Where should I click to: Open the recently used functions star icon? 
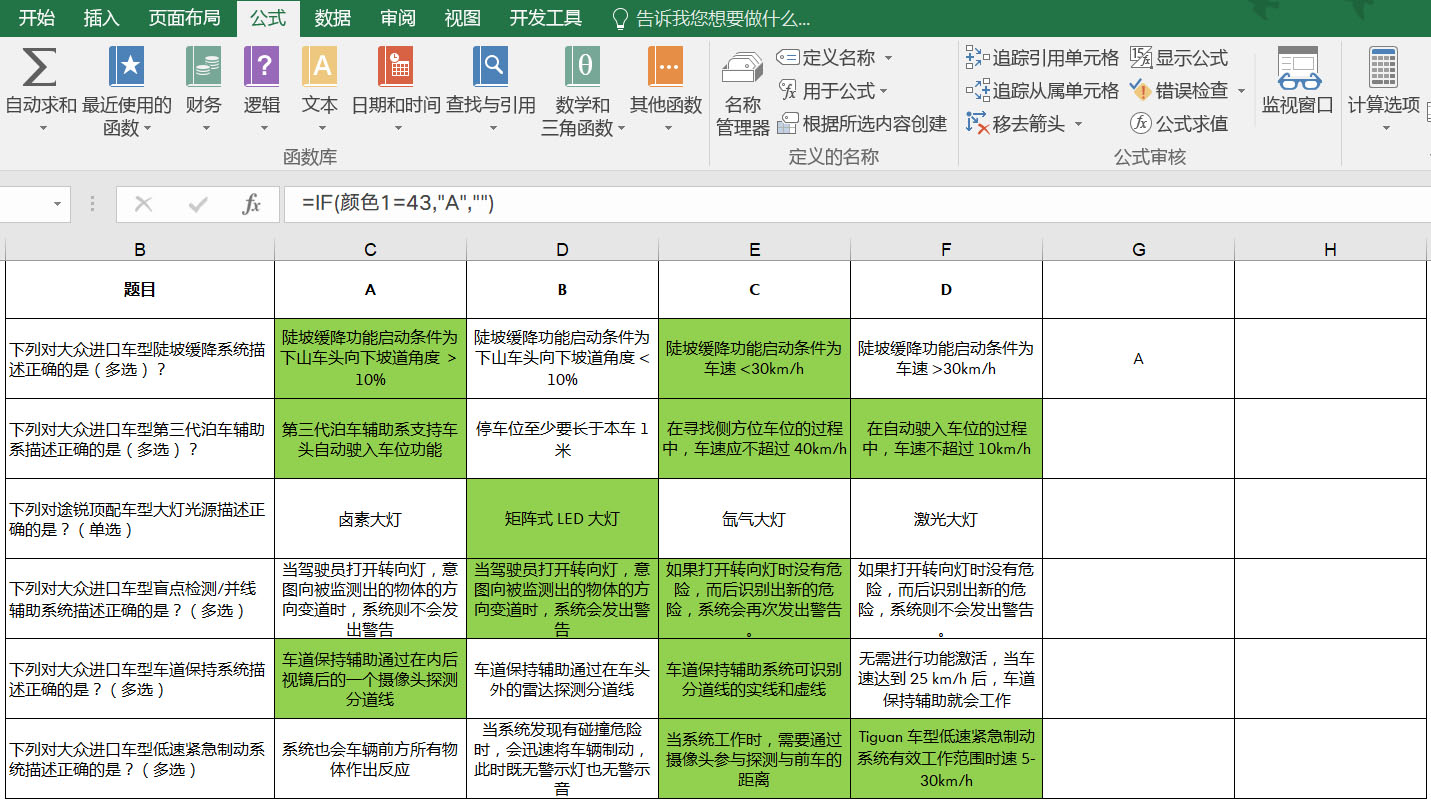(x=127, y=68)
